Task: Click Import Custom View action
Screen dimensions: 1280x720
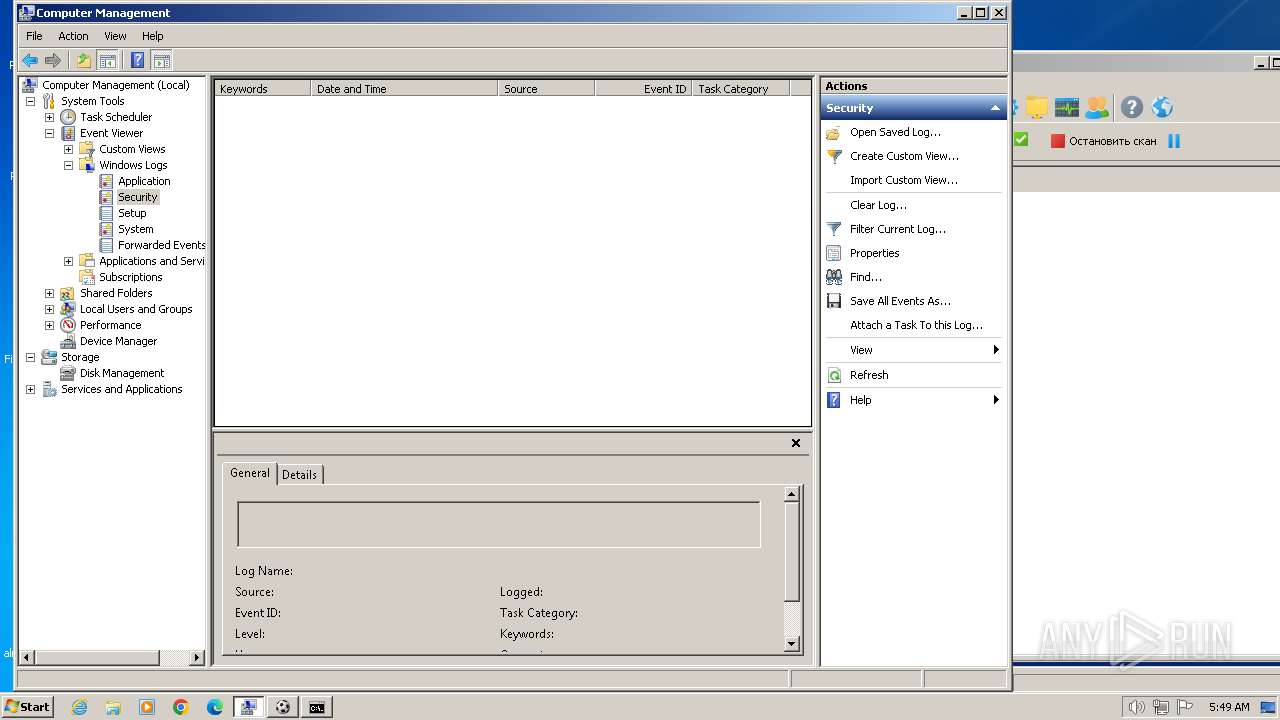Action: coord(904,180)
